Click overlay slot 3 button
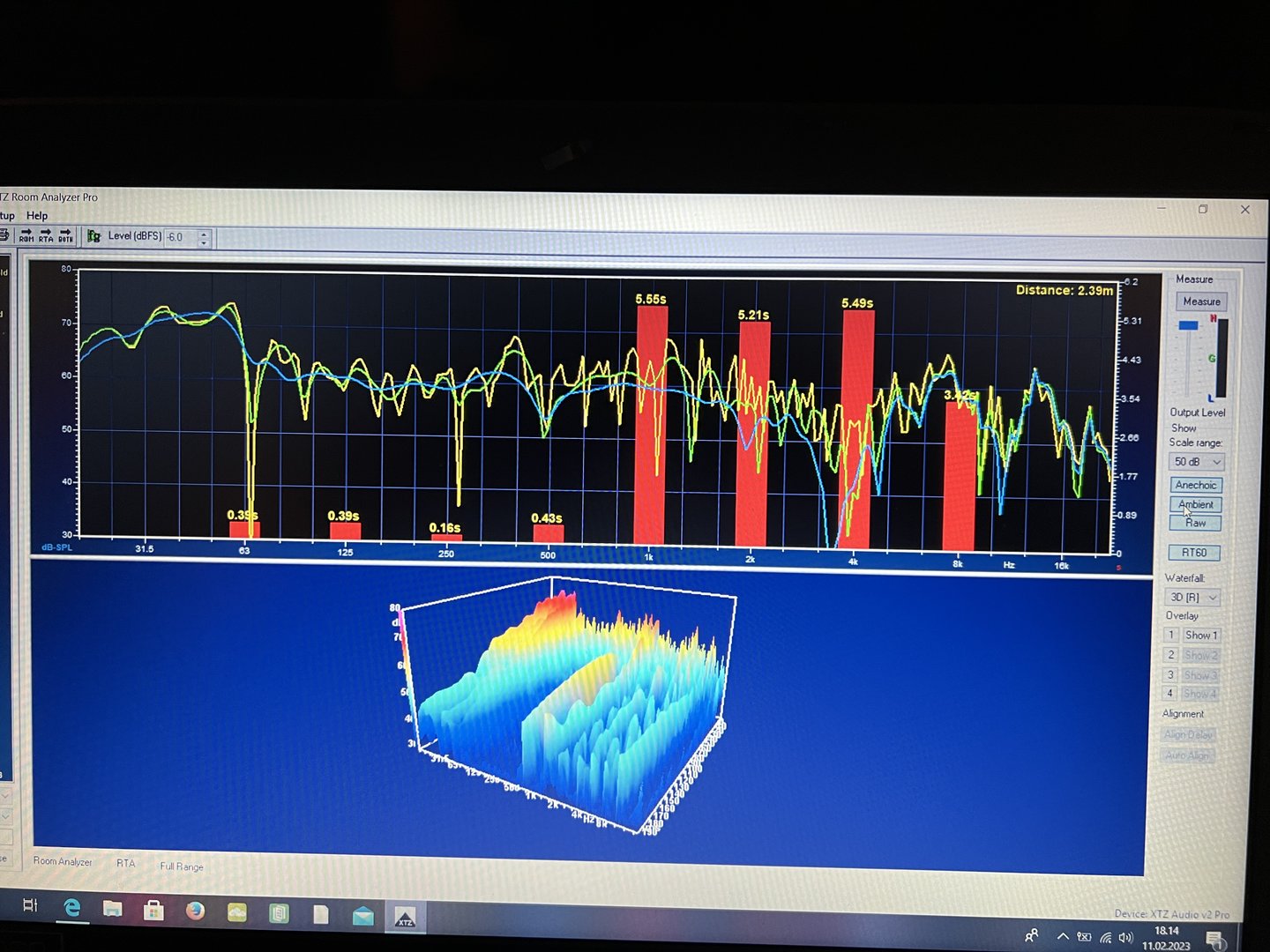The image size is (1270, 952). 1171,675
